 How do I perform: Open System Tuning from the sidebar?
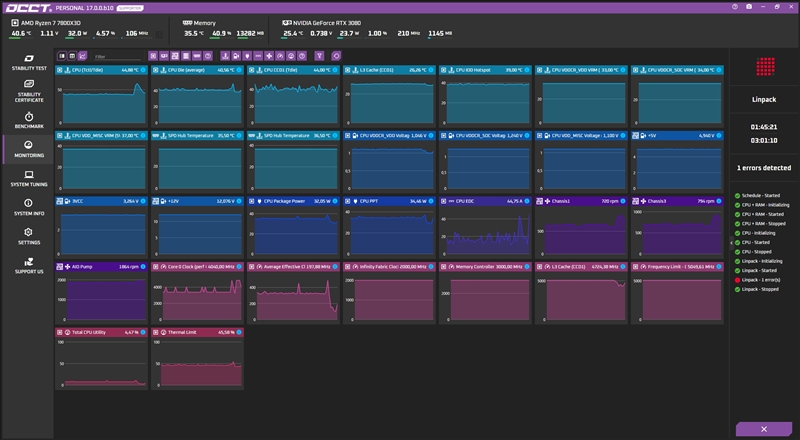click(x=29, y=178)
